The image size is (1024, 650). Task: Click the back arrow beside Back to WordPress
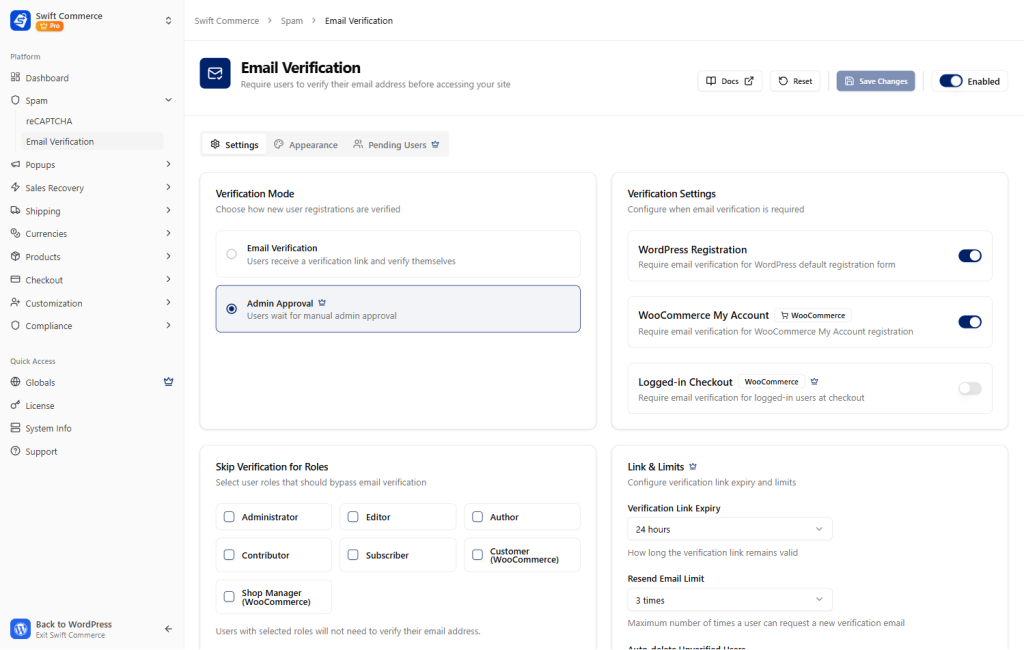(x=168, y=628)
